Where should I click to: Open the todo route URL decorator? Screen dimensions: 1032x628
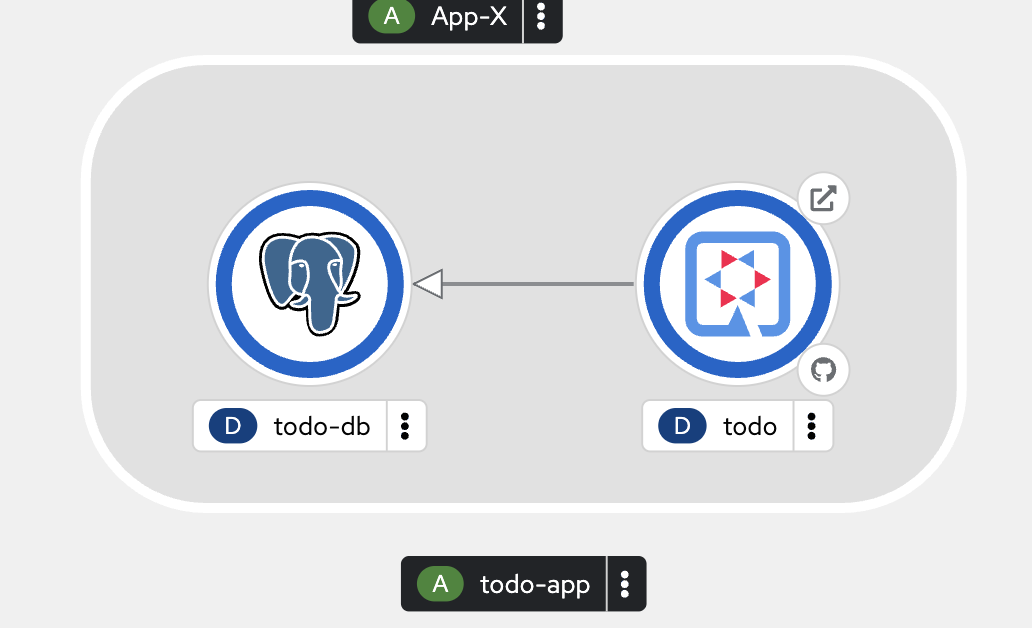point(823,198)
